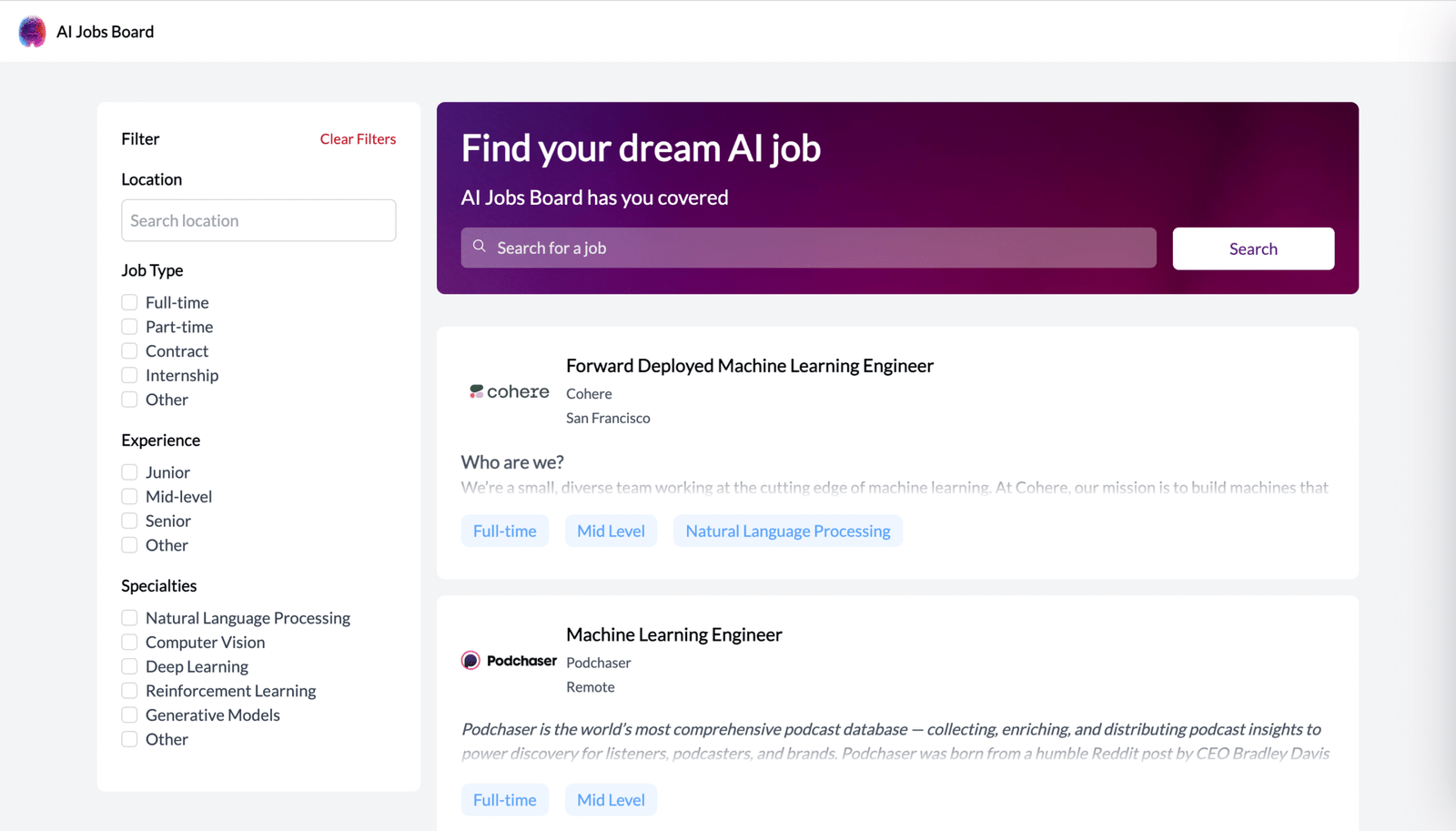Click the San Francisco location text
Image resolution: width=1456 pixels, height=831 pixels.
(608, 419)
